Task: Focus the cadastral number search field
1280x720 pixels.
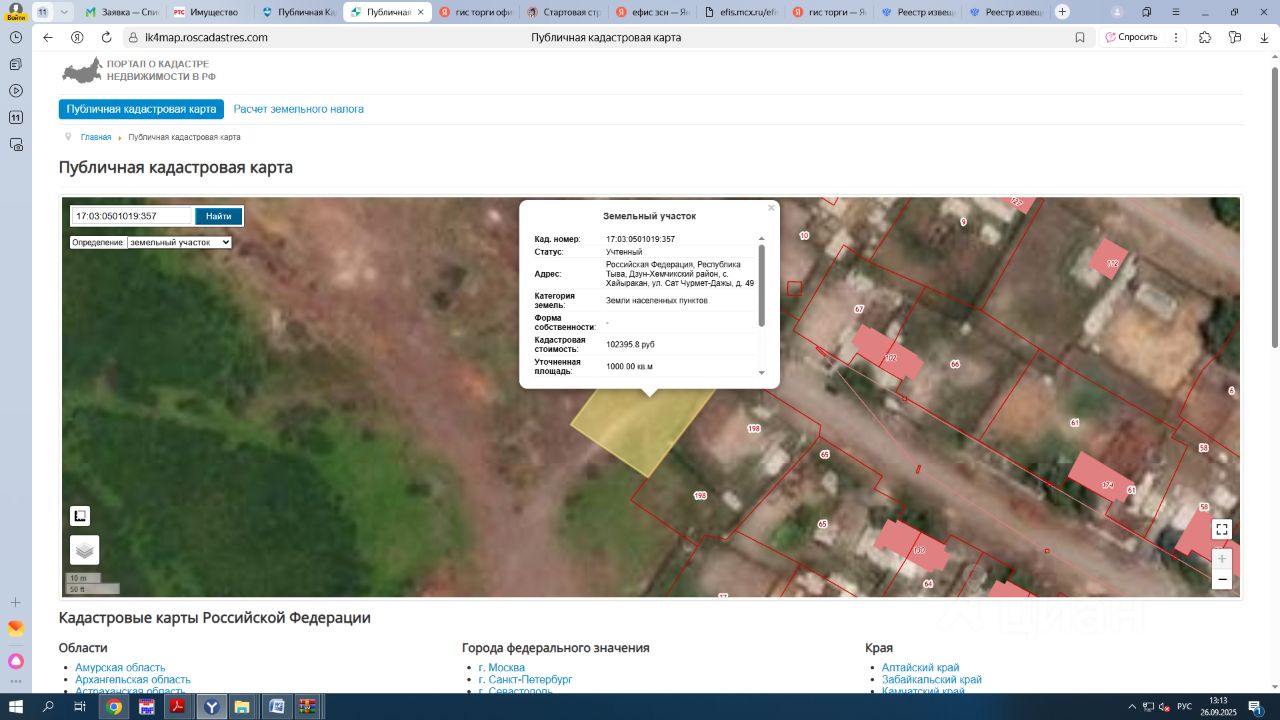Action: 131,216
